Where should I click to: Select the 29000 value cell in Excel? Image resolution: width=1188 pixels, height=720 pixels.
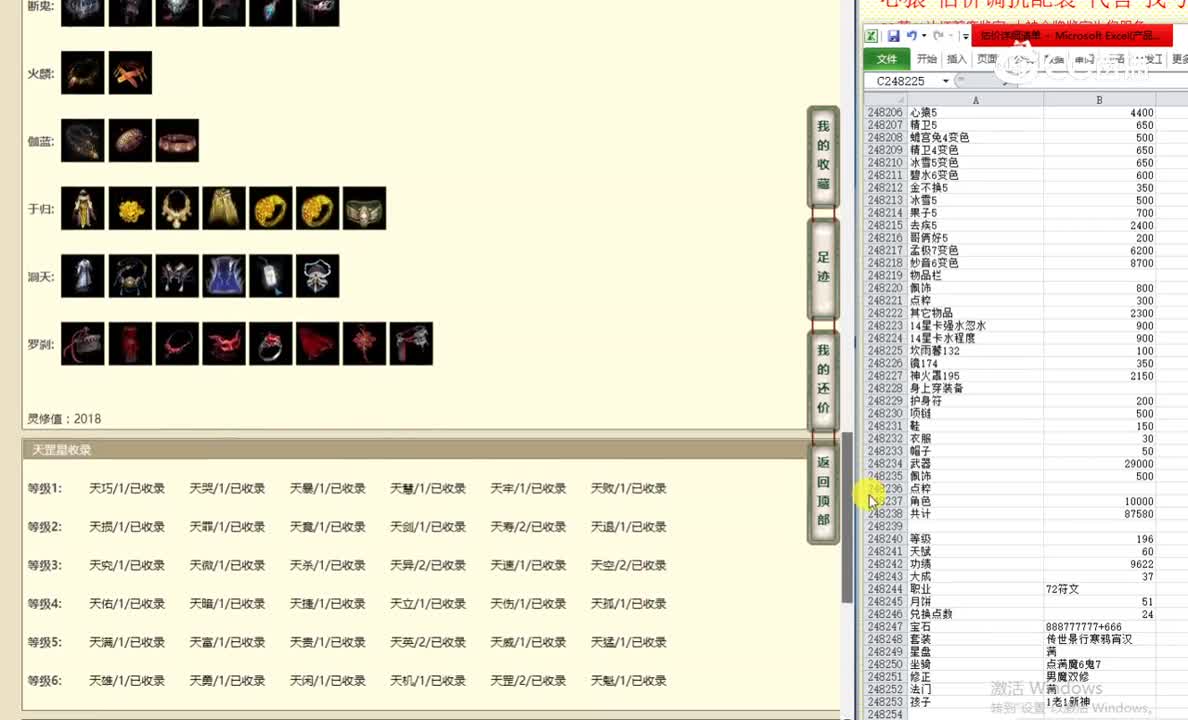(x=1099, y=464)
